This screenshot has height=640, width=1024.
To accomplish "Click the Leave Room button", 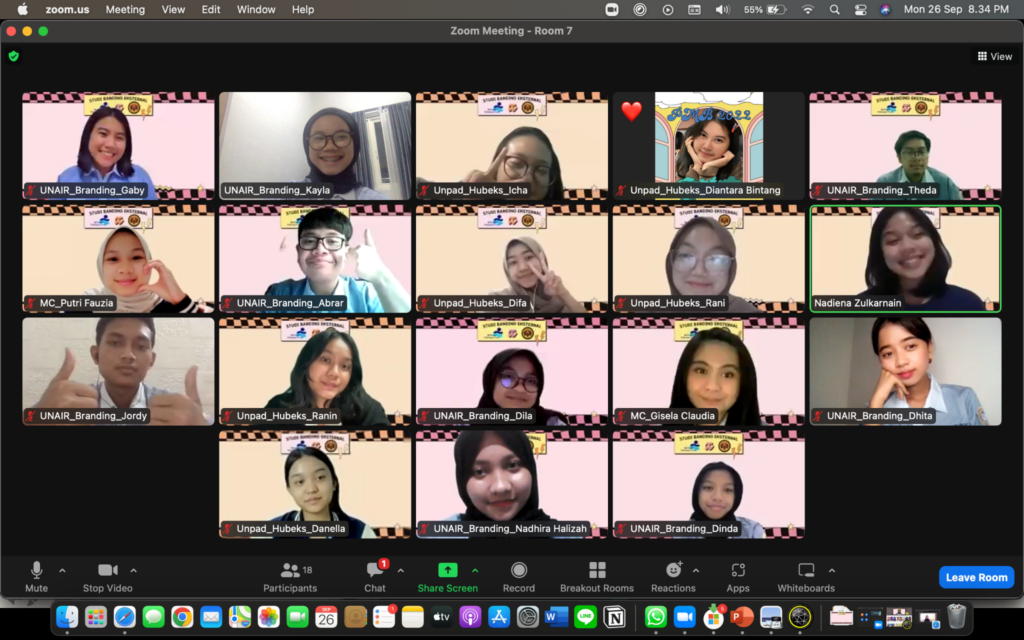I will tap(976, 577).
